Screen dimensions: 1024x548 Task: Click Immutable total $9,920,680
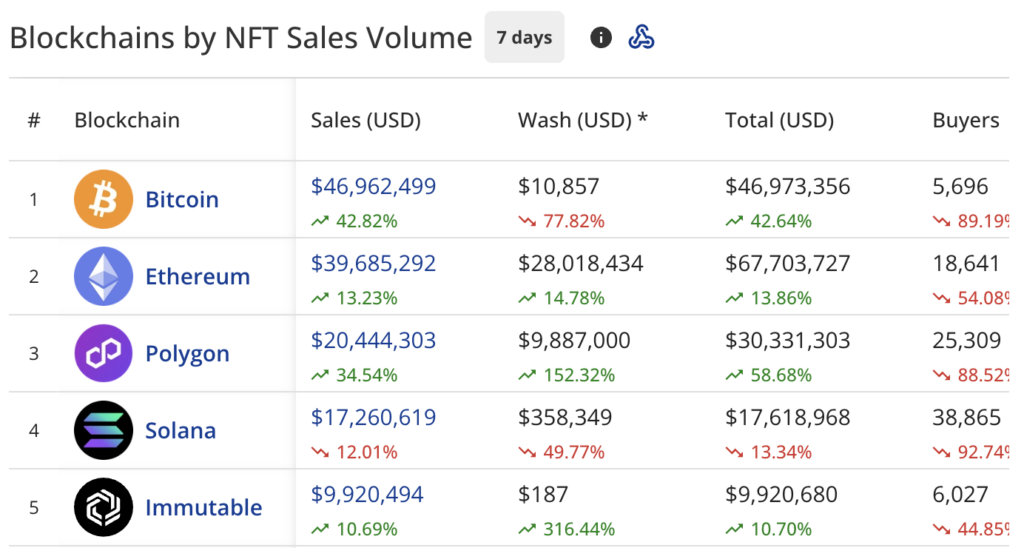[781, 494]
